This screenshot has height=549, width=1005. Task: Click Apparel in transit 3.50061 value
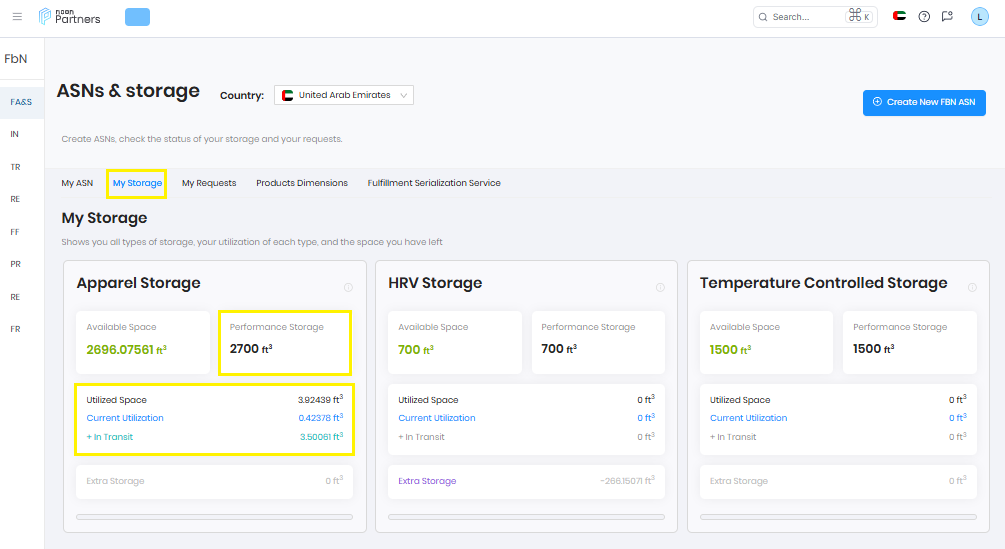[321, 437]
